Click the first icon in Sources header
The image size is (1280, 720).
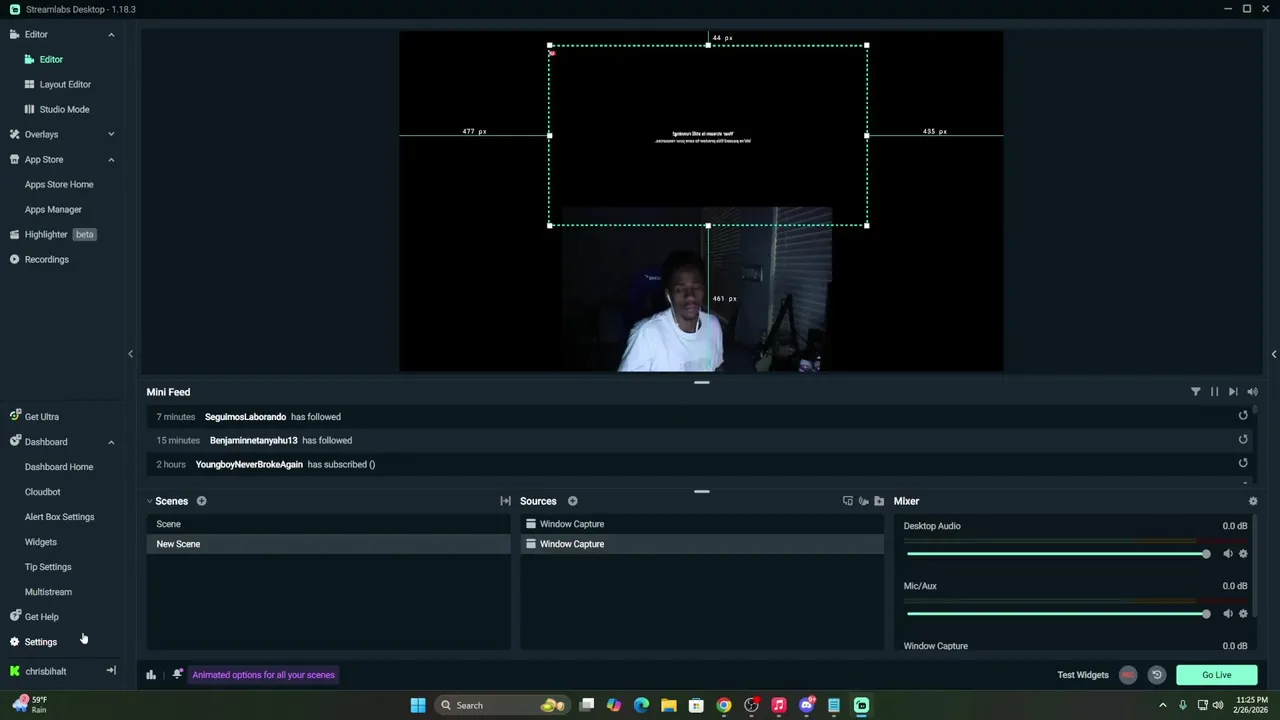tap(848, 501)
